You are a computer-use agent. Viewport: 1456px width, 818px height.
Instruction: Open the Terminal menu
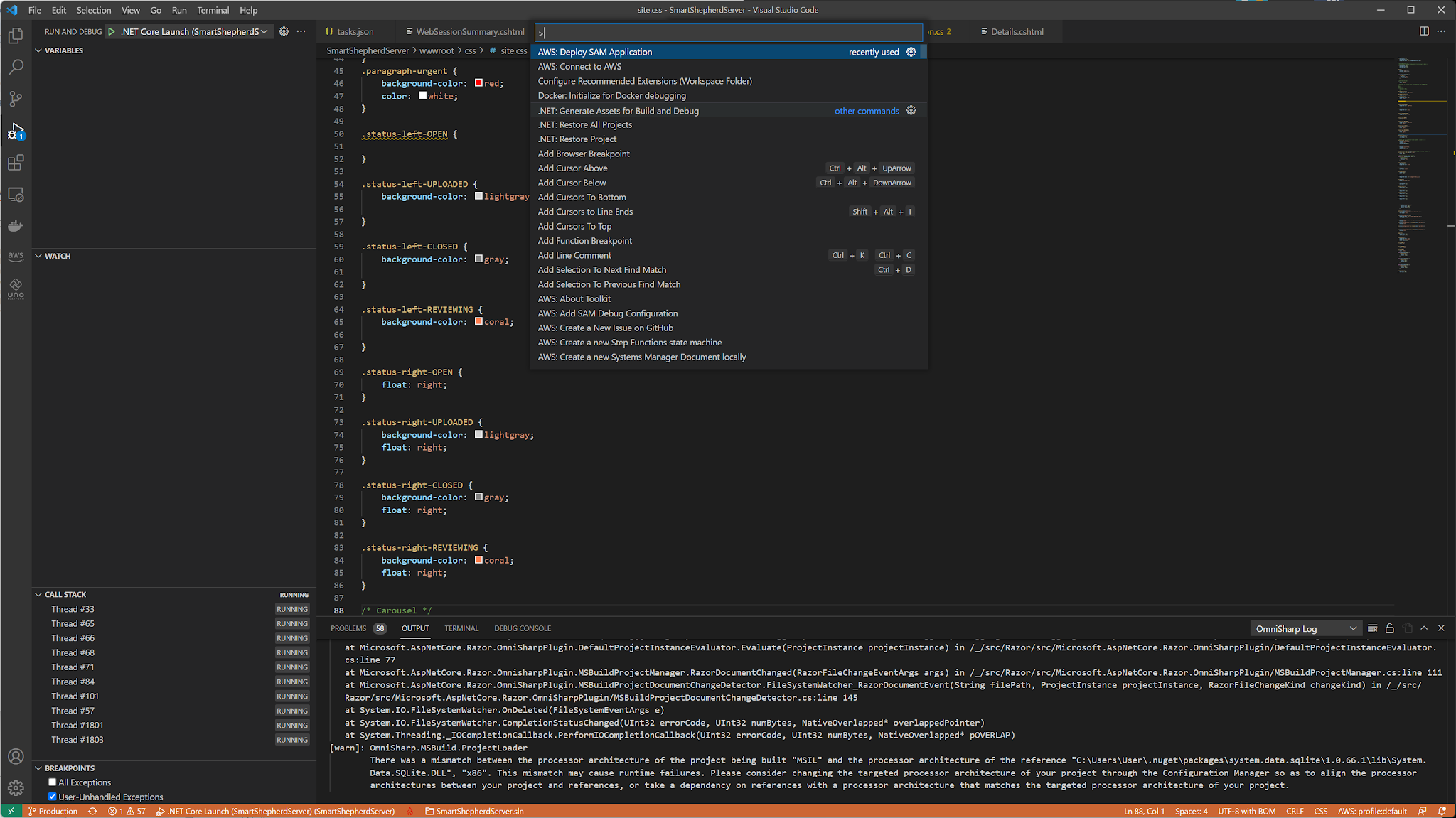click(213, 10)
